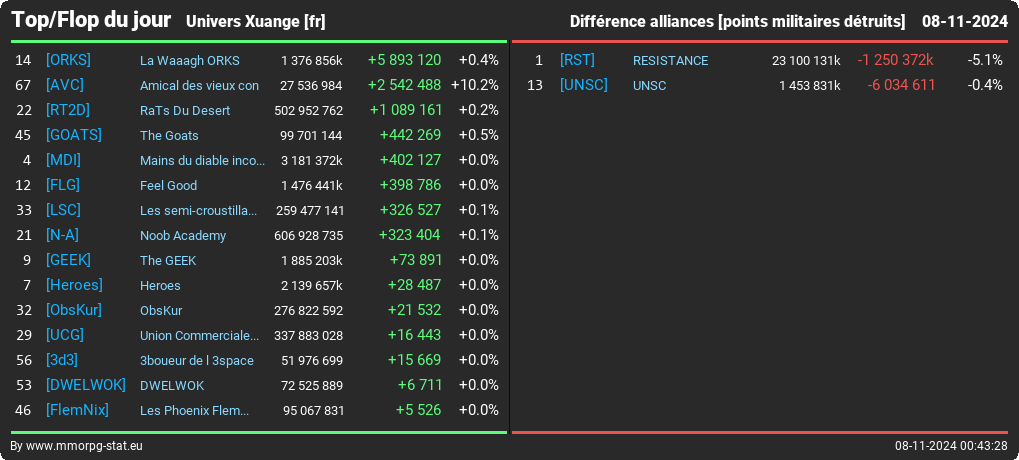Select the [RT2D] alliance tag

coord(68,110)
